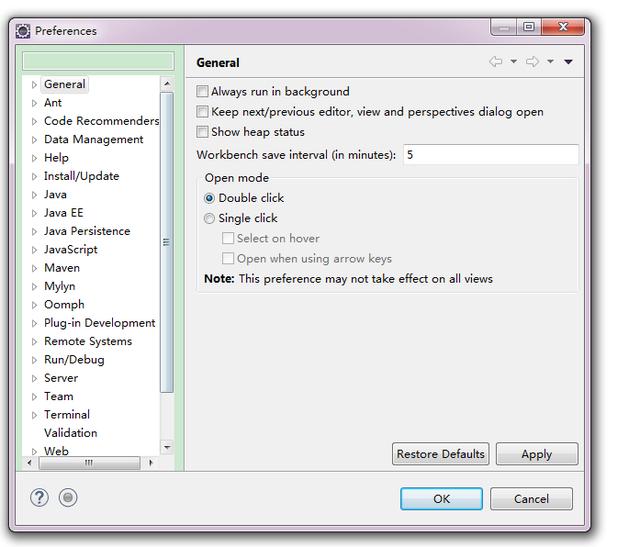Image resolution: width=640 pixels, height=547 pixels.
Task: Open the back history dropdown arrow
Action: point(514,62)
